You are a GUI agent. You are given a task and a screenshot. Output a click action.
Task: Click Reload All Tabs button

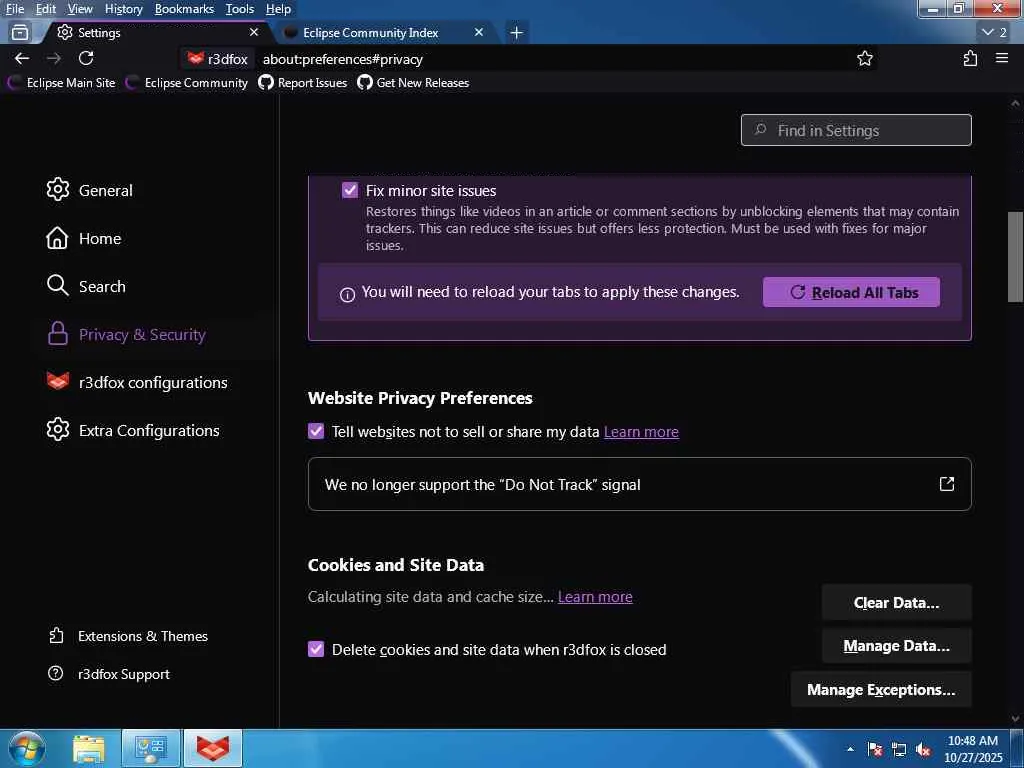click(x=851, y=292)
